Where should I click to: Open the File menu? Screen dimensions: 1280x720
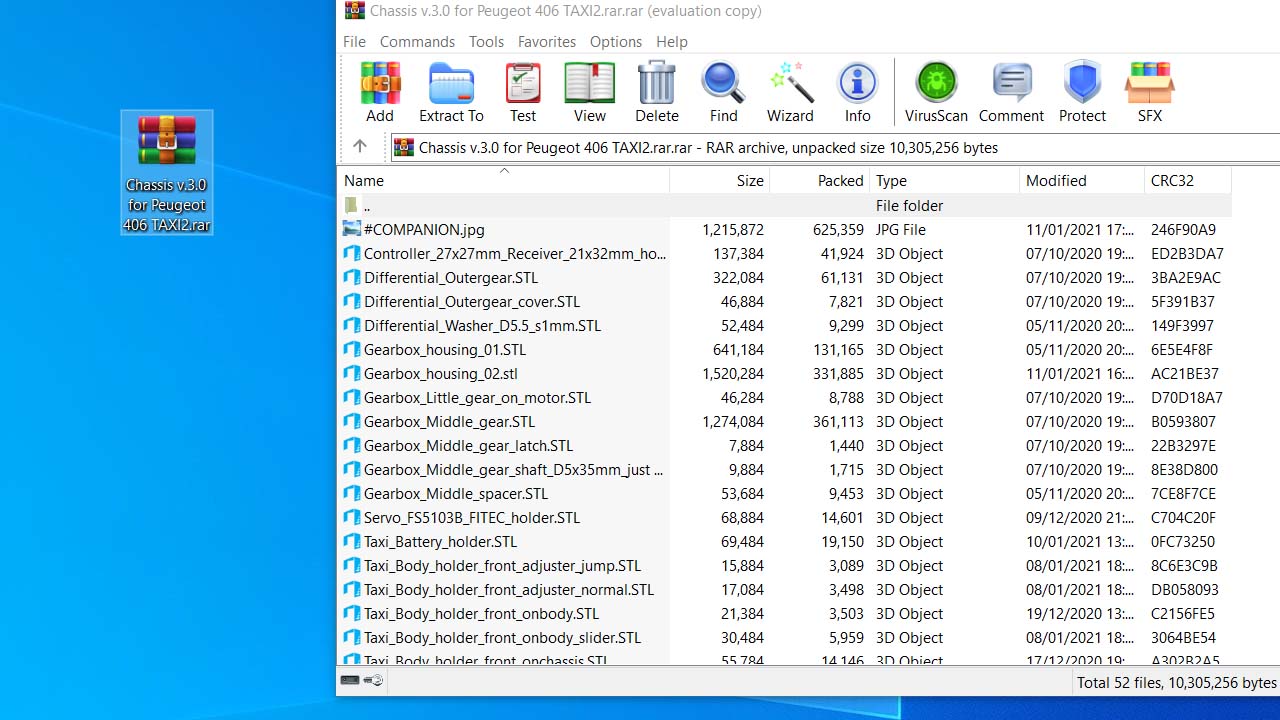(x=354, y=41)
